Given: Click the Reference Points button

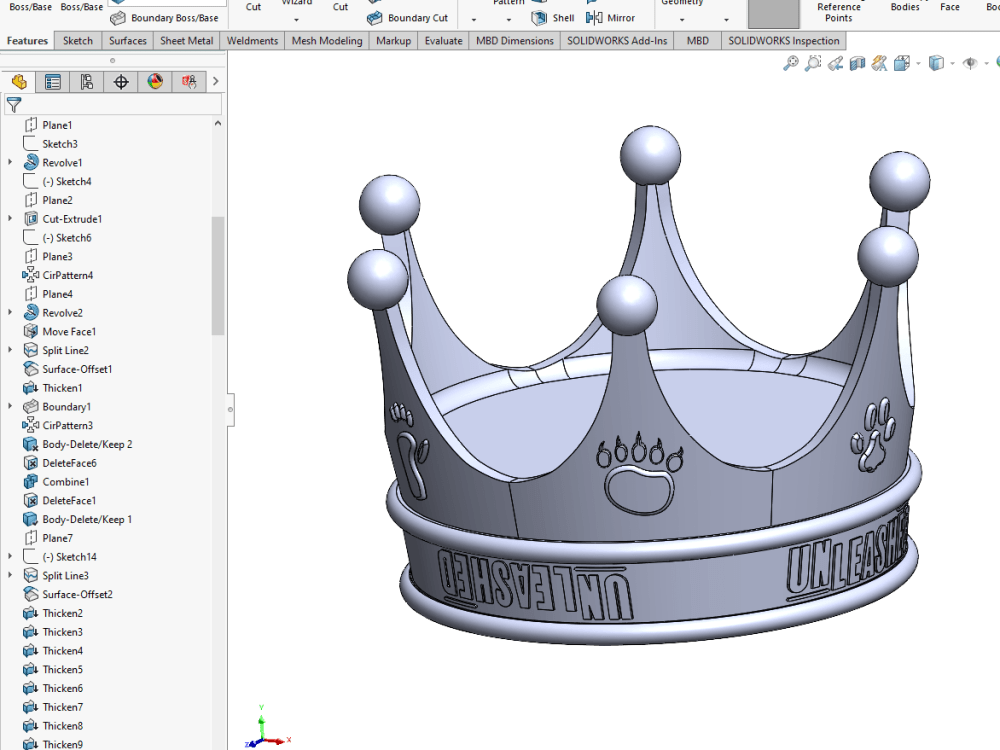Looking at the screenshot, I should pyautogui.click(x=839, y=12).
